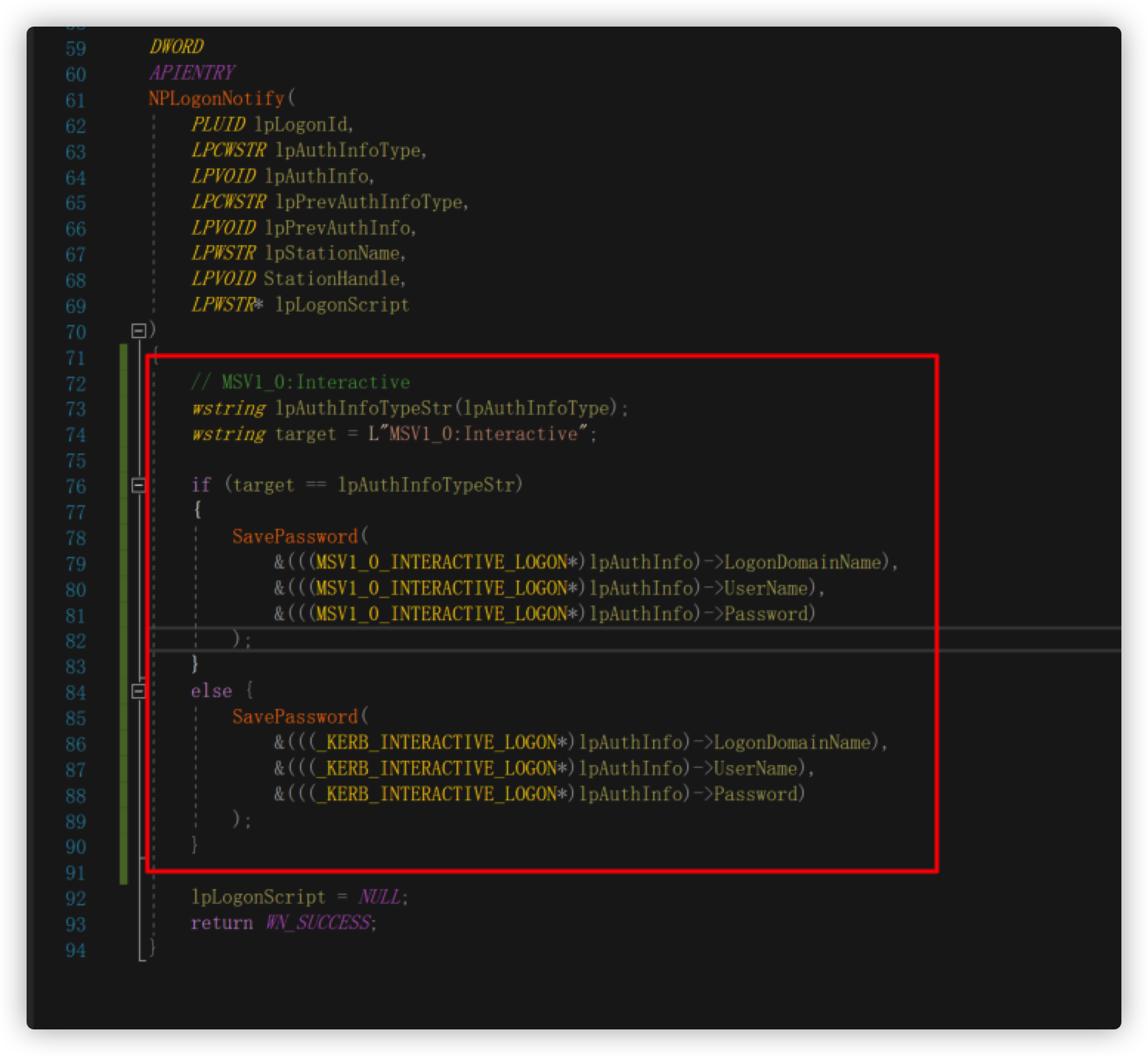Click the DWORD return type on line 59
1148x1056 pixels.
click(177, 47)
